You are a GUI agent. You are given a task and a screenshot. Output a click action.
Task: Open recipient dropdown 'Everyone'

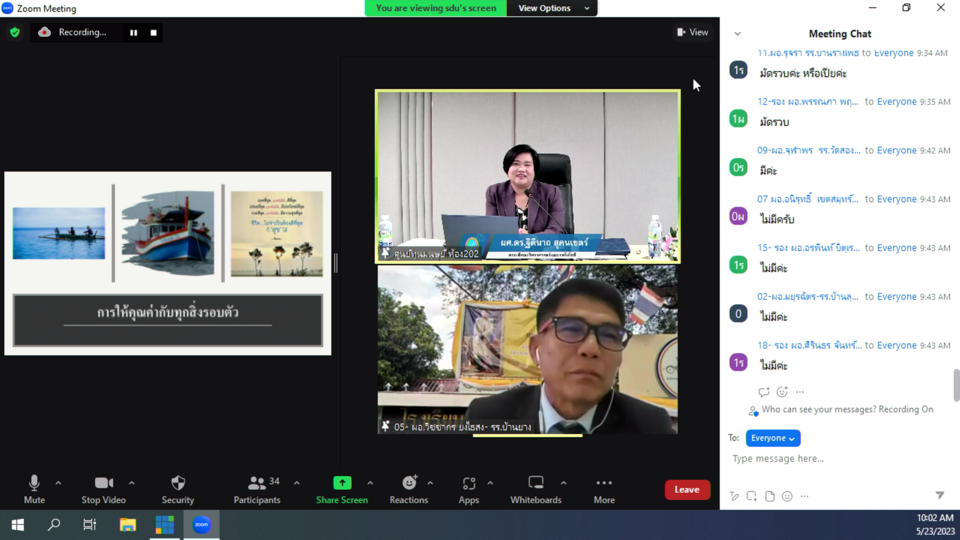pyautogui.click(x=773, y=438)
